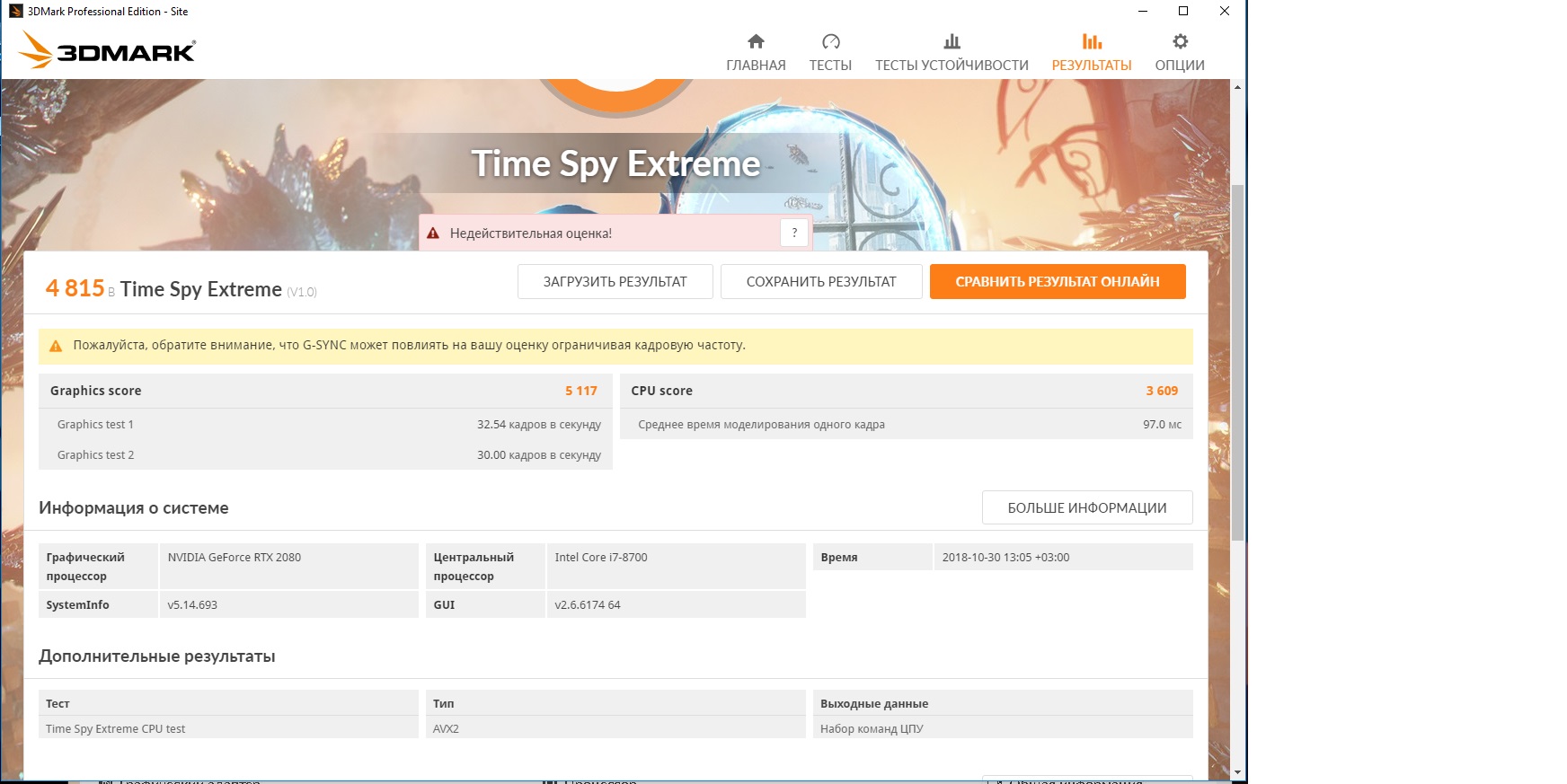
Task: Click the overall score 4 815
Action: [x=75, y=288]
